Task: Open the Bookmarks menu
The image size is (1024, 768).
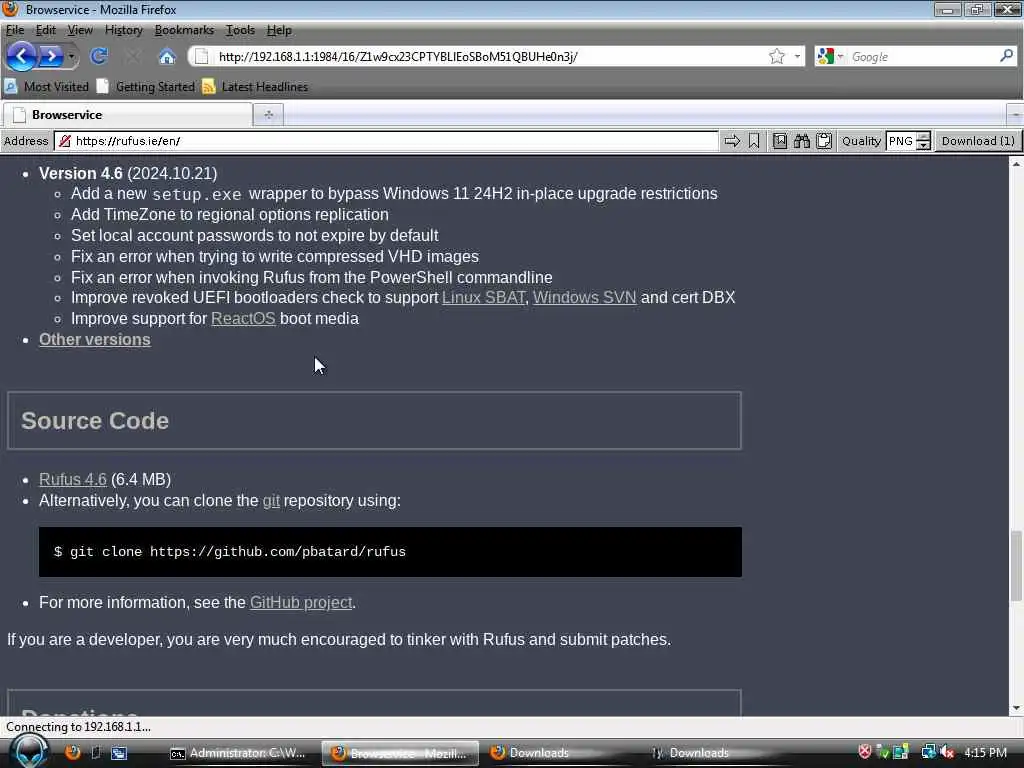Action: tap(184, 30)
